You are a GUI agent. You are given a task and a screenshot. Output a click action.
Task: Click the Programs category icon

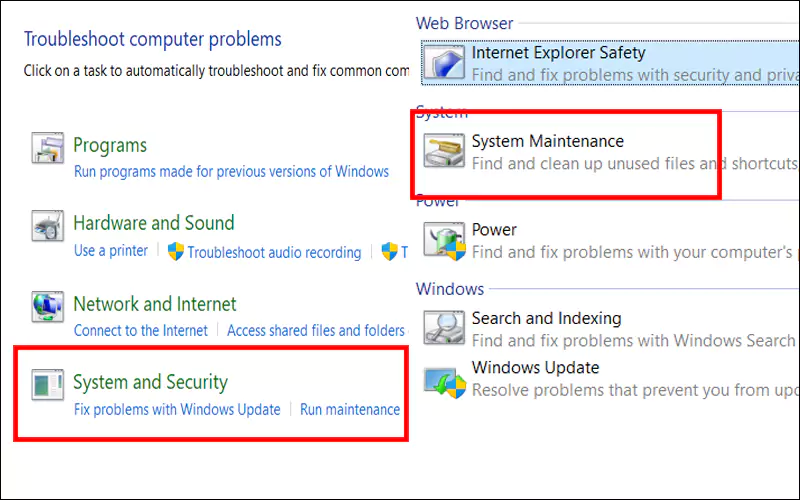47,148
